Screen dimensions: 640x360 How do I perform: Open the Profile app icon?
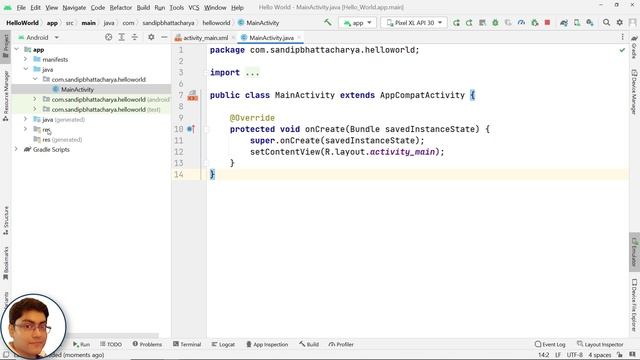(521, 23)
